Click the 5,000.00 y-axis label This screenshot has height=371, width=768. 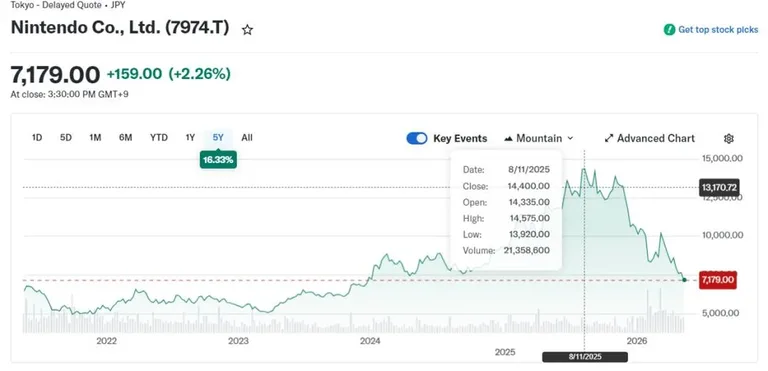click(720, 313)
